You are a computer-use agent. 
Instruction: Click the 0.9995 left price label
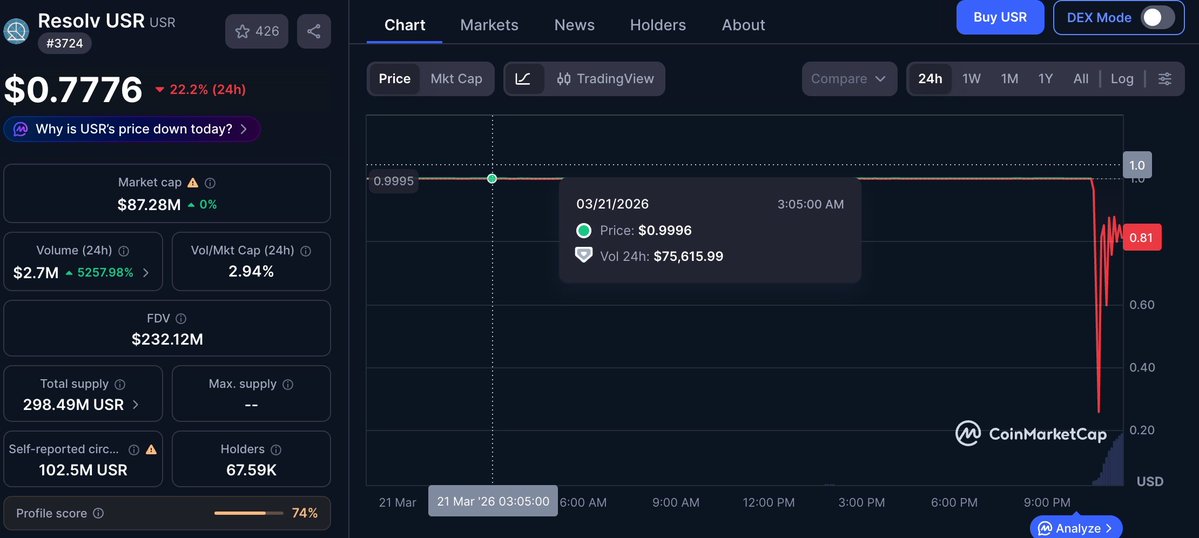pos(394,181)
